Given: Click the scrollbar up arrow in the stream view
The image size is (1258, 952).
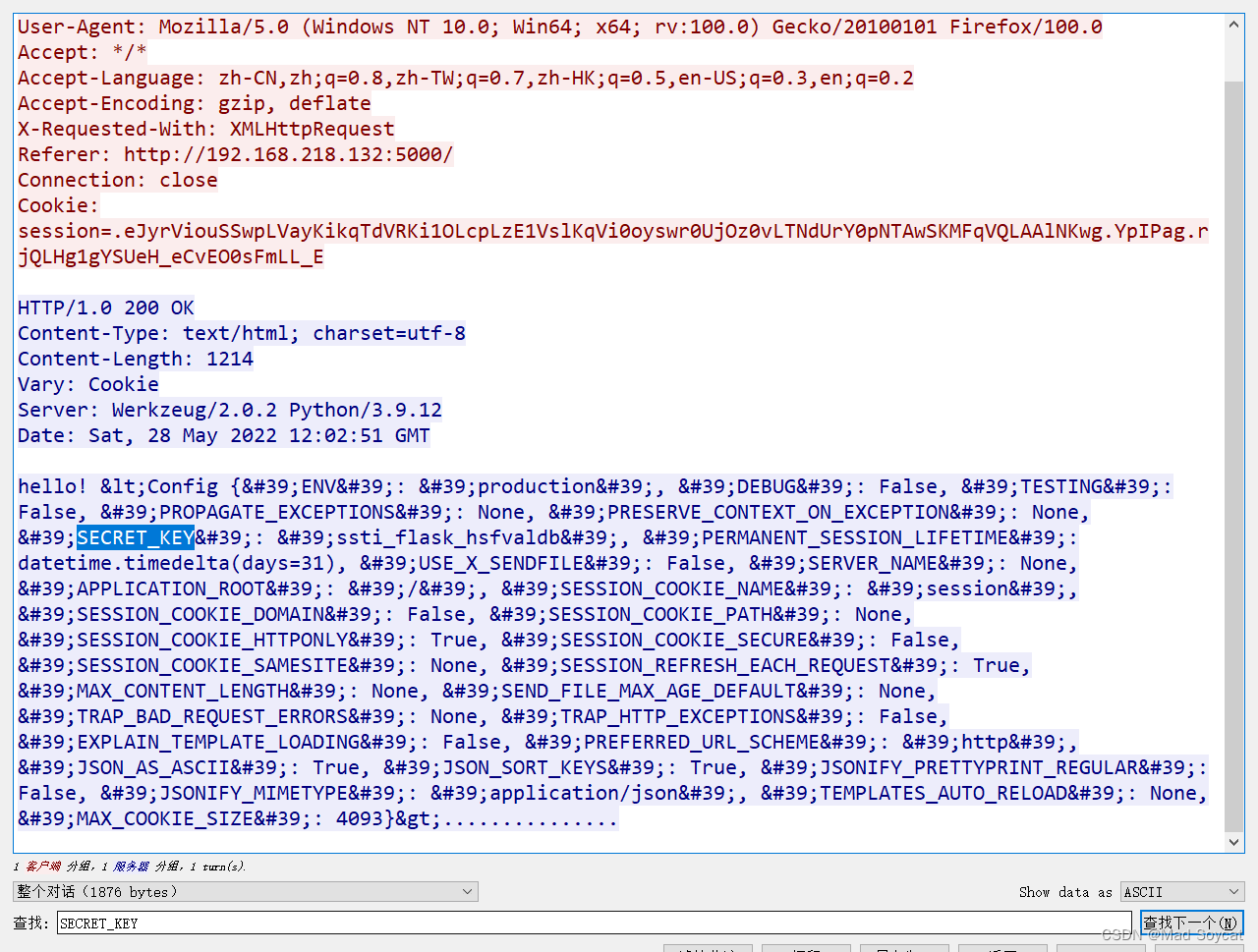Looking at the screenshot, I should pos(1233,25).
